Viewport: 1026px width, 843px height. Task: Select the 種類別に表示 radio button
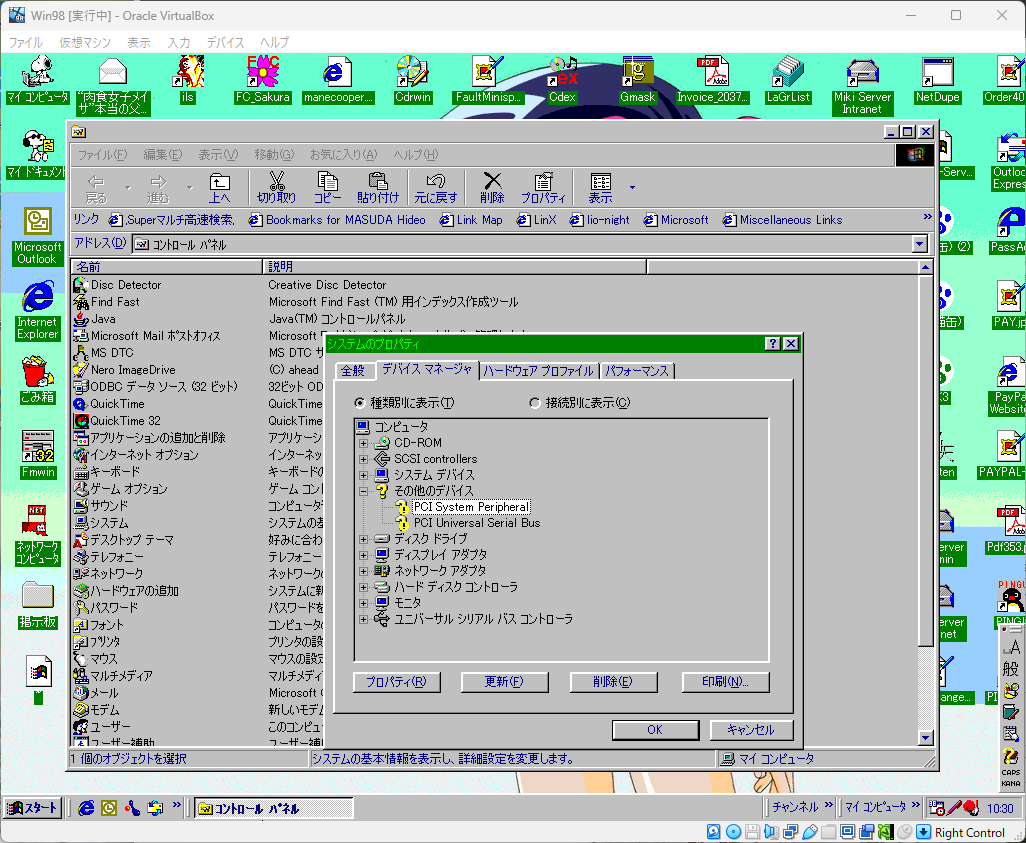360,403
